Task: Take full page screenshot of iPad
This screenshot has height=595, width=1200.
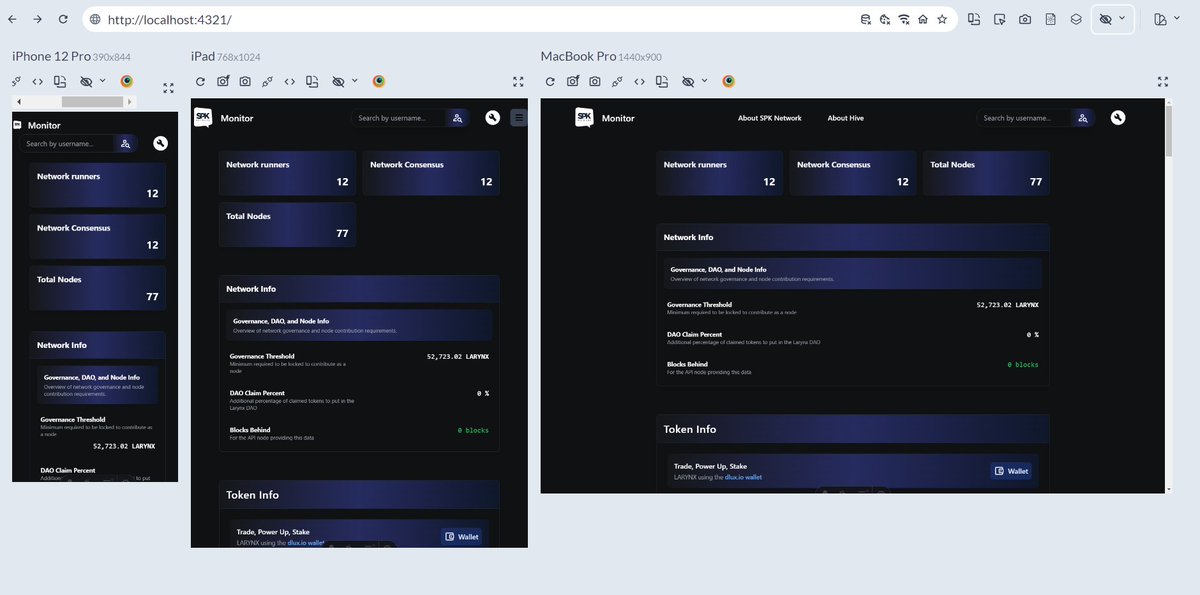Action: pos(245,81)
